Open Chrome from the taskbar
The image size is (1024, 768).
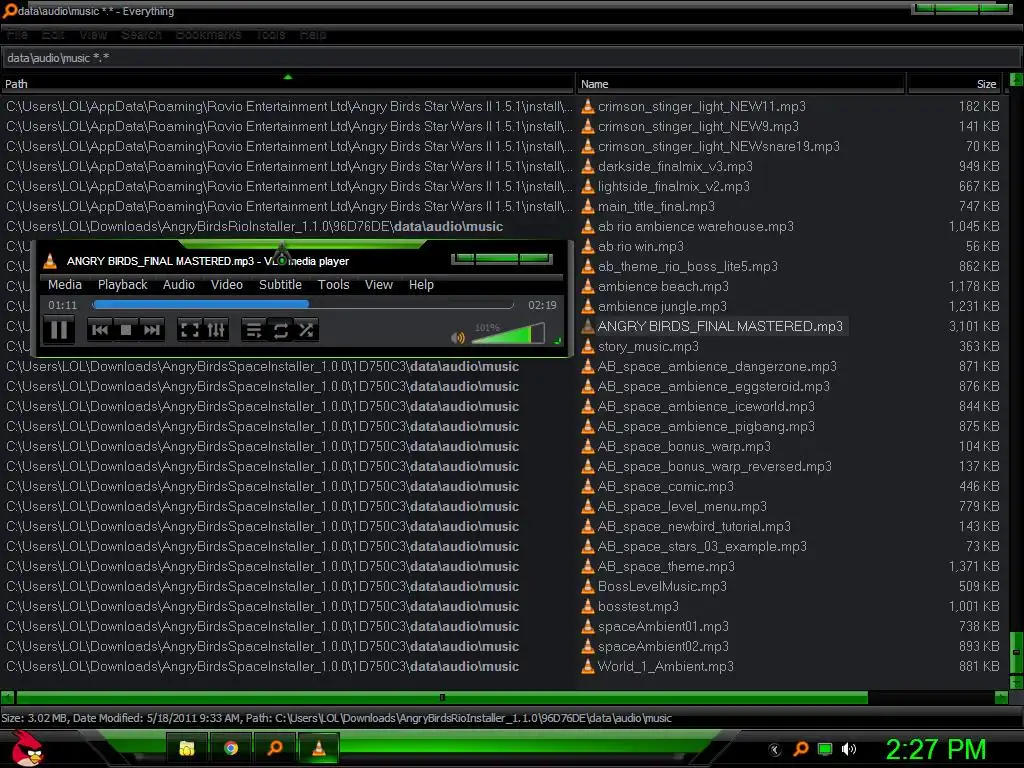pos(231,748)
